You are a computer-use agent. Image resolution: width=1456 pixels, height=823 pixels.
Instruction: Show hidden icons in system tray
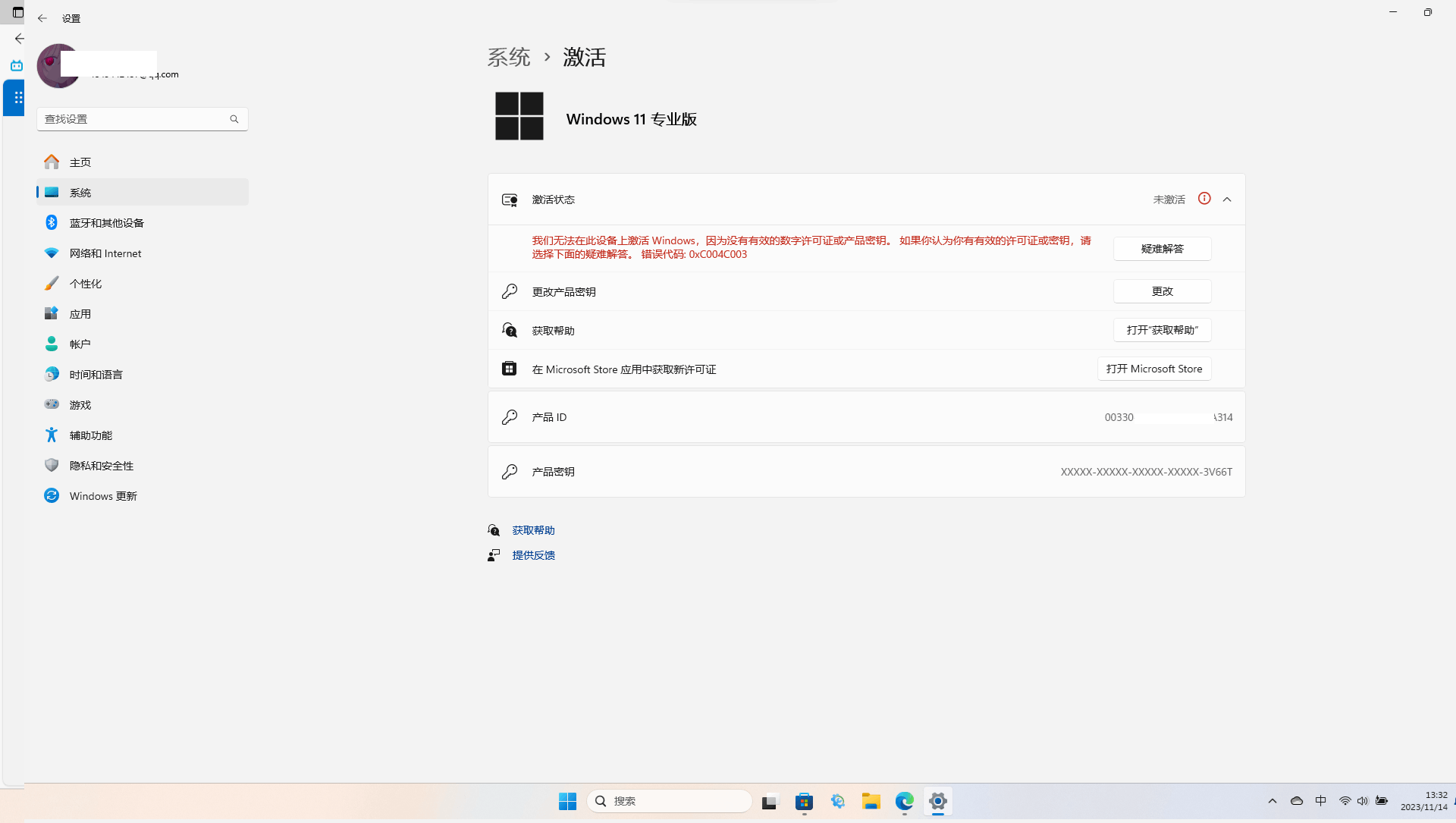click(x=1272, y=801)
